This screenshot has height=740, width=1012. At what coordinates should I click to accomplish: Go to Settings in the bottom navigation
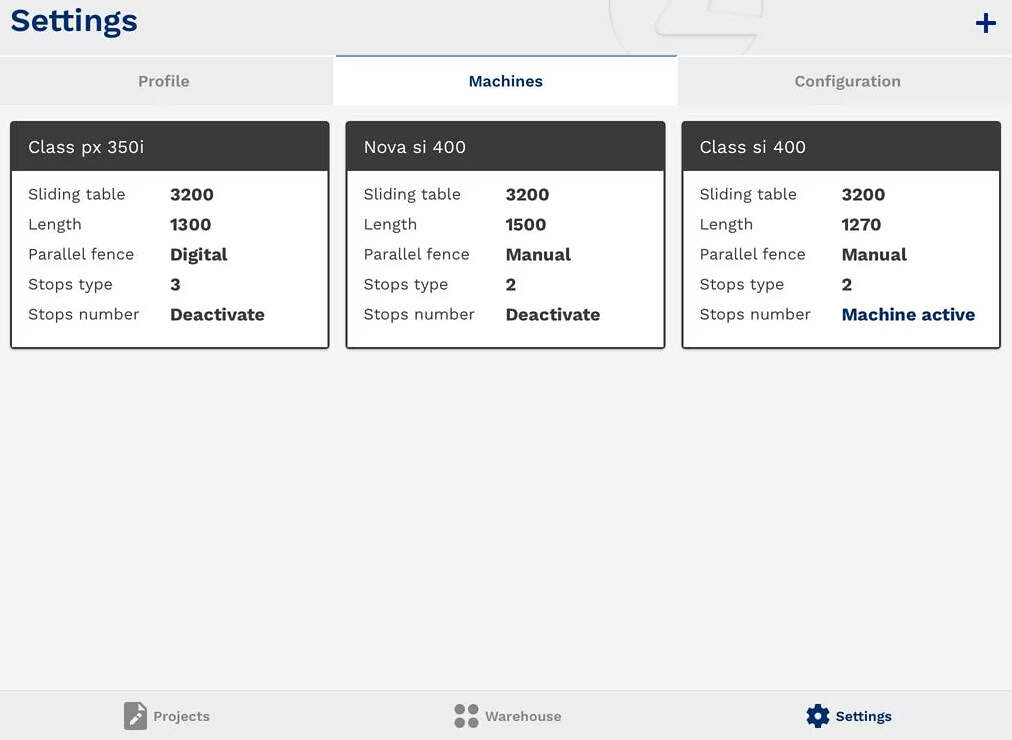coord(849,715)
